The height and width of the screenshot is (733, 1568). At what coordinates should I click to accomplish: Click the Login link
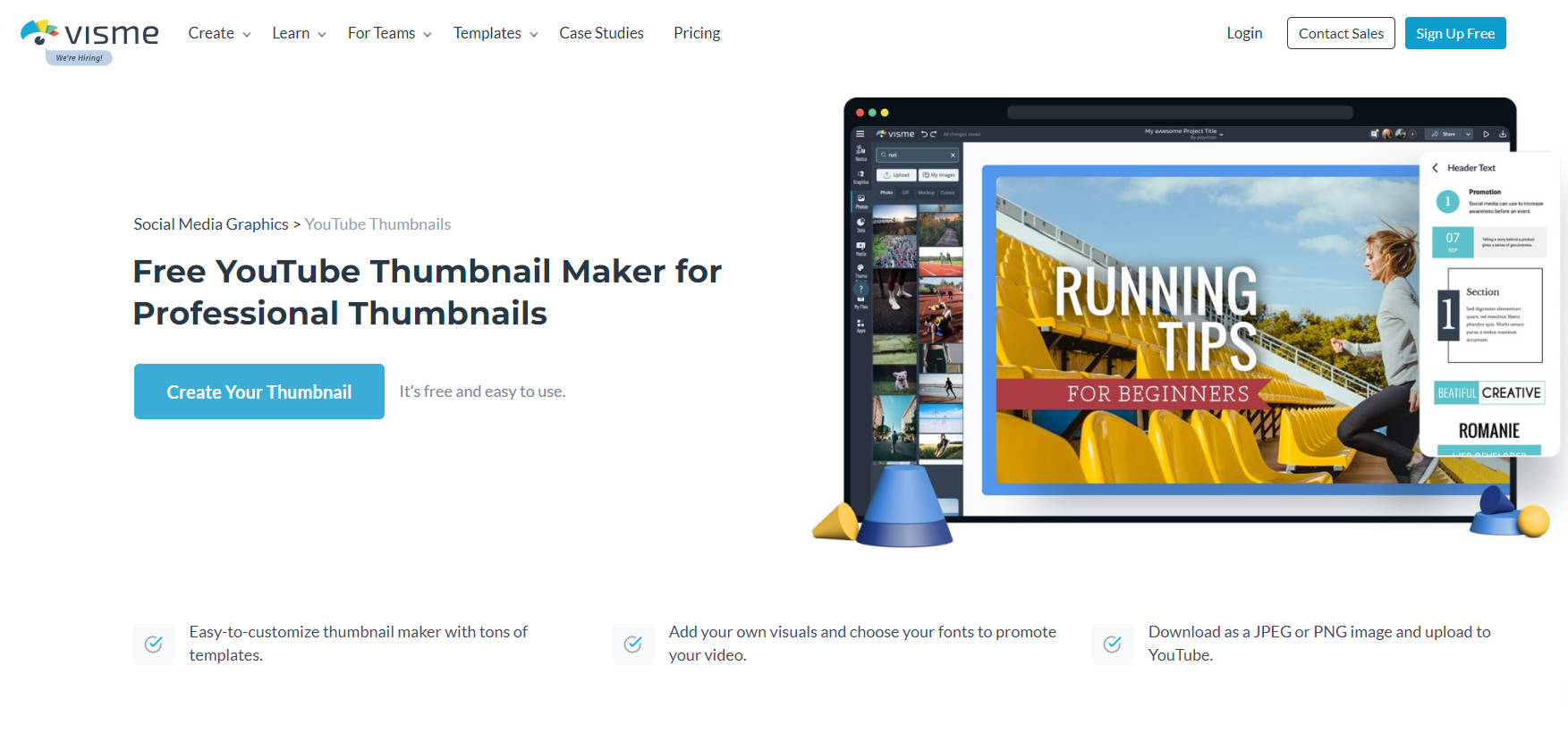pyautogui.click(x=1244, y=33)
